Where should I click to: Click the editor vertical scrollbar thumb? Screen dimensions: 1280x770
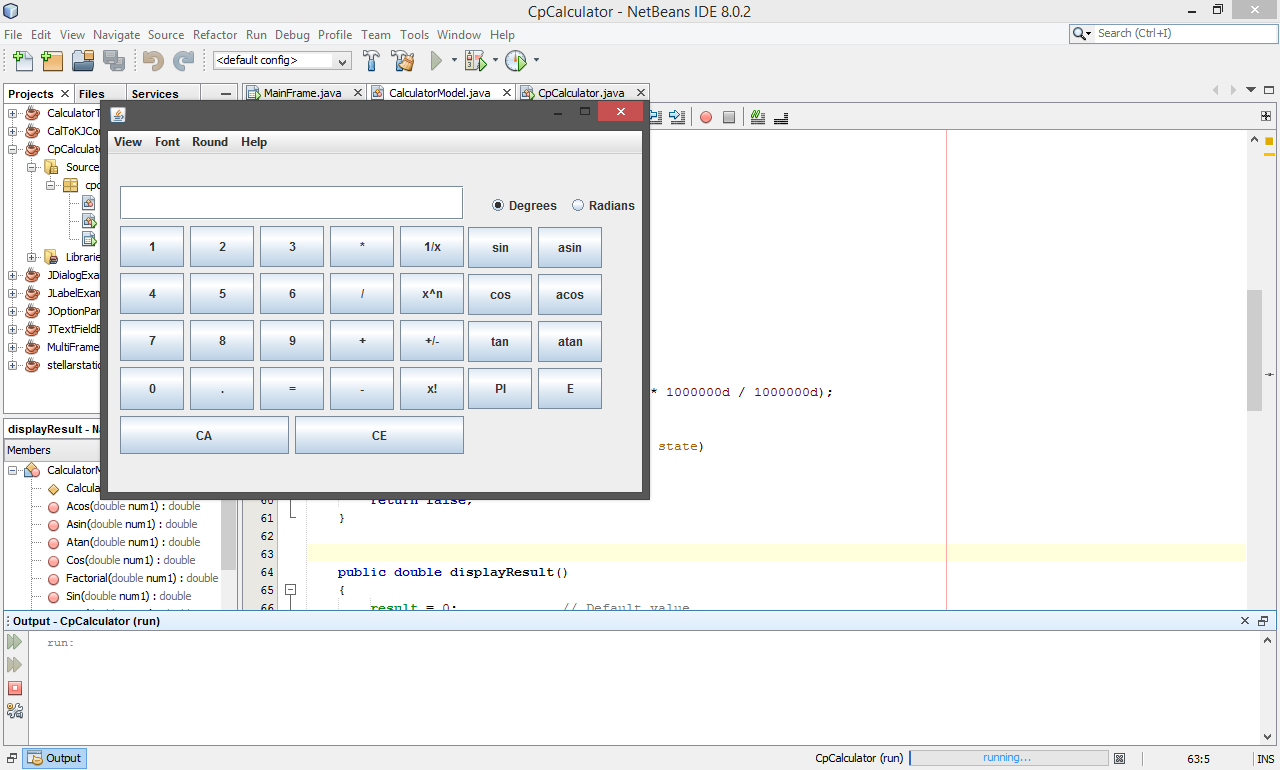tap(1254, 350)
